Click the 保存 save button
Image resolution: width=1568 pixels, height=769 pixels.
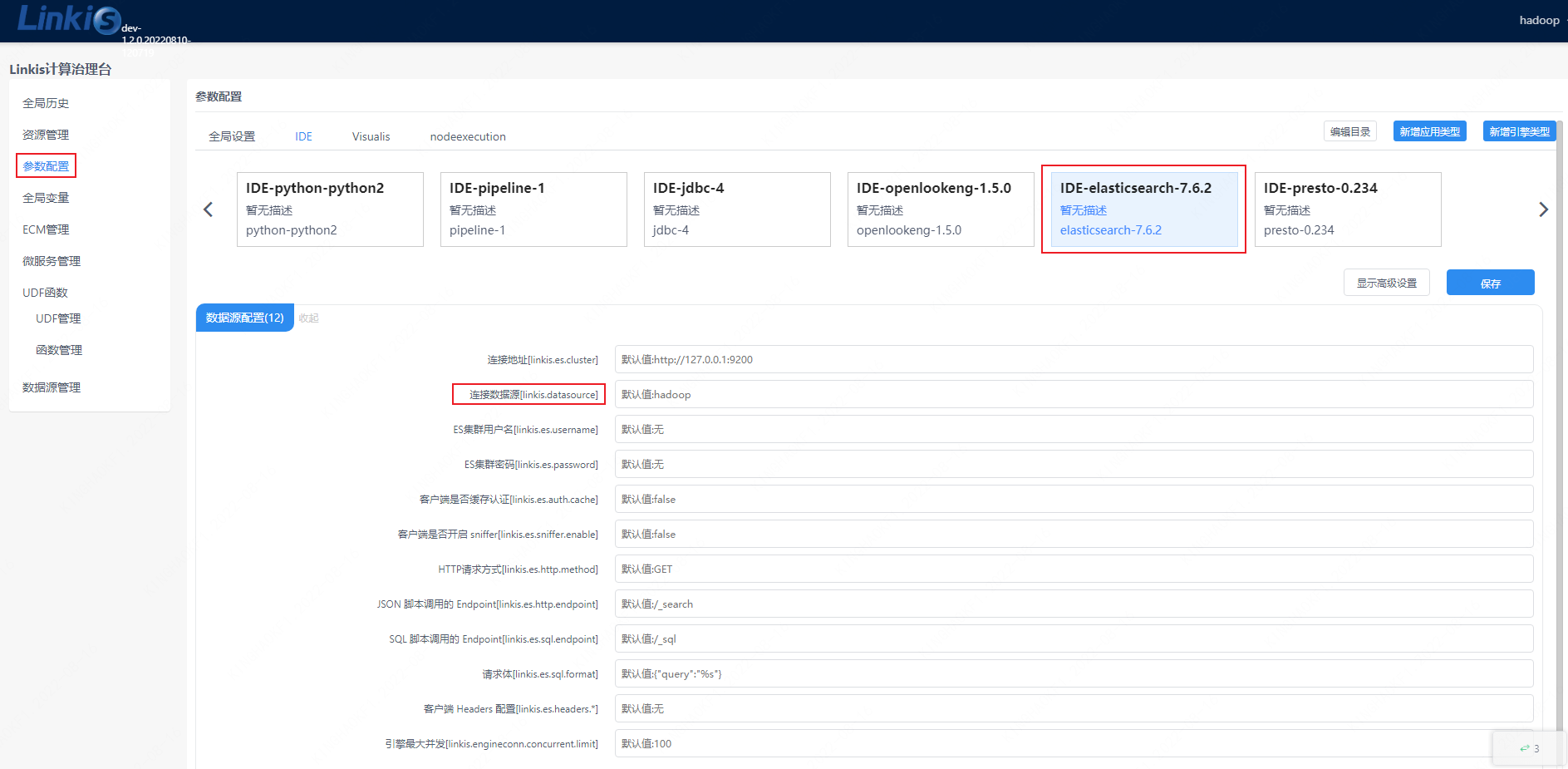1490,283
